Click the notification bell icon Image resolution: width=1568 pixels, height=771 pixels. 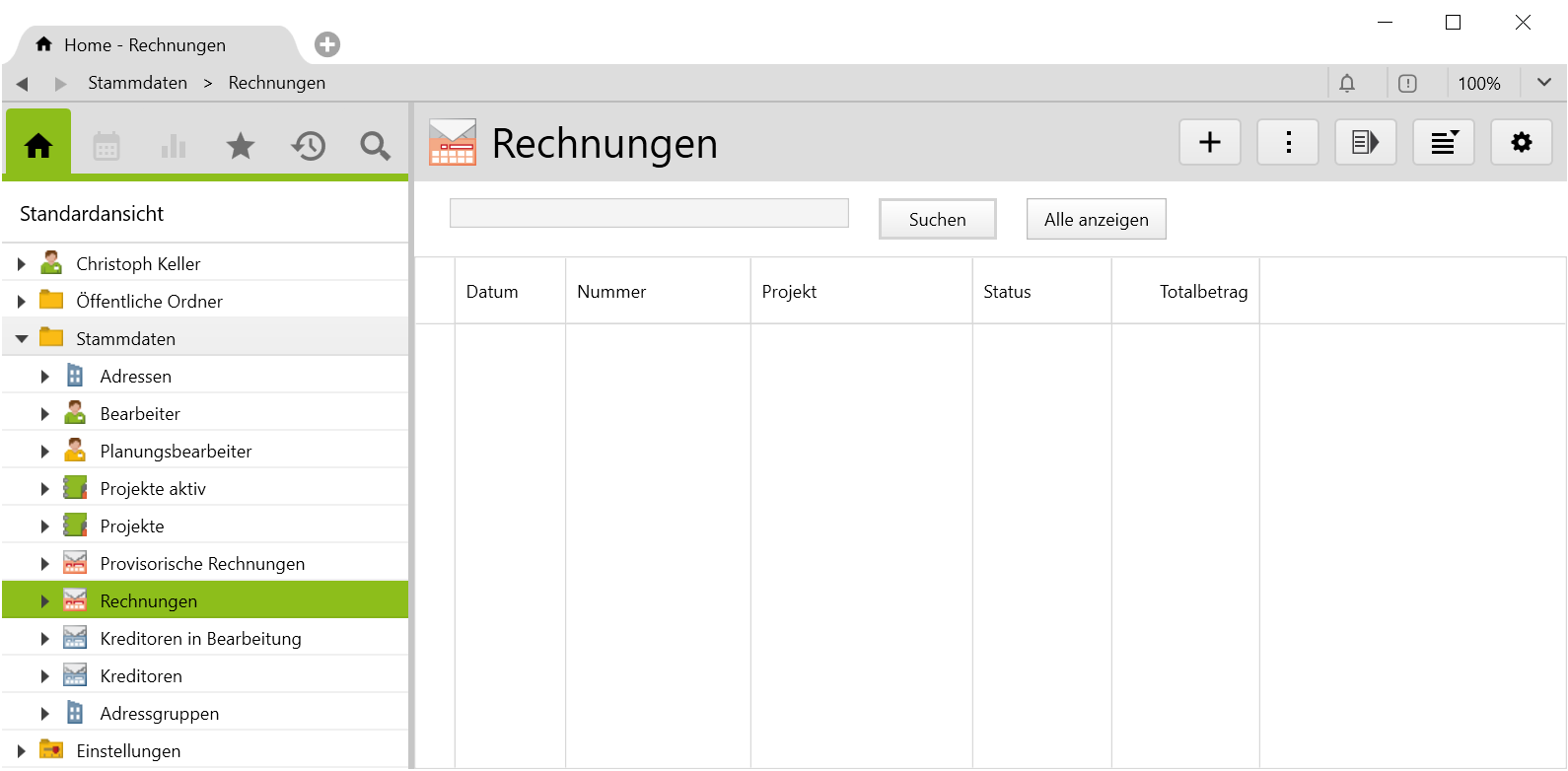click(x=1347, y=84)
